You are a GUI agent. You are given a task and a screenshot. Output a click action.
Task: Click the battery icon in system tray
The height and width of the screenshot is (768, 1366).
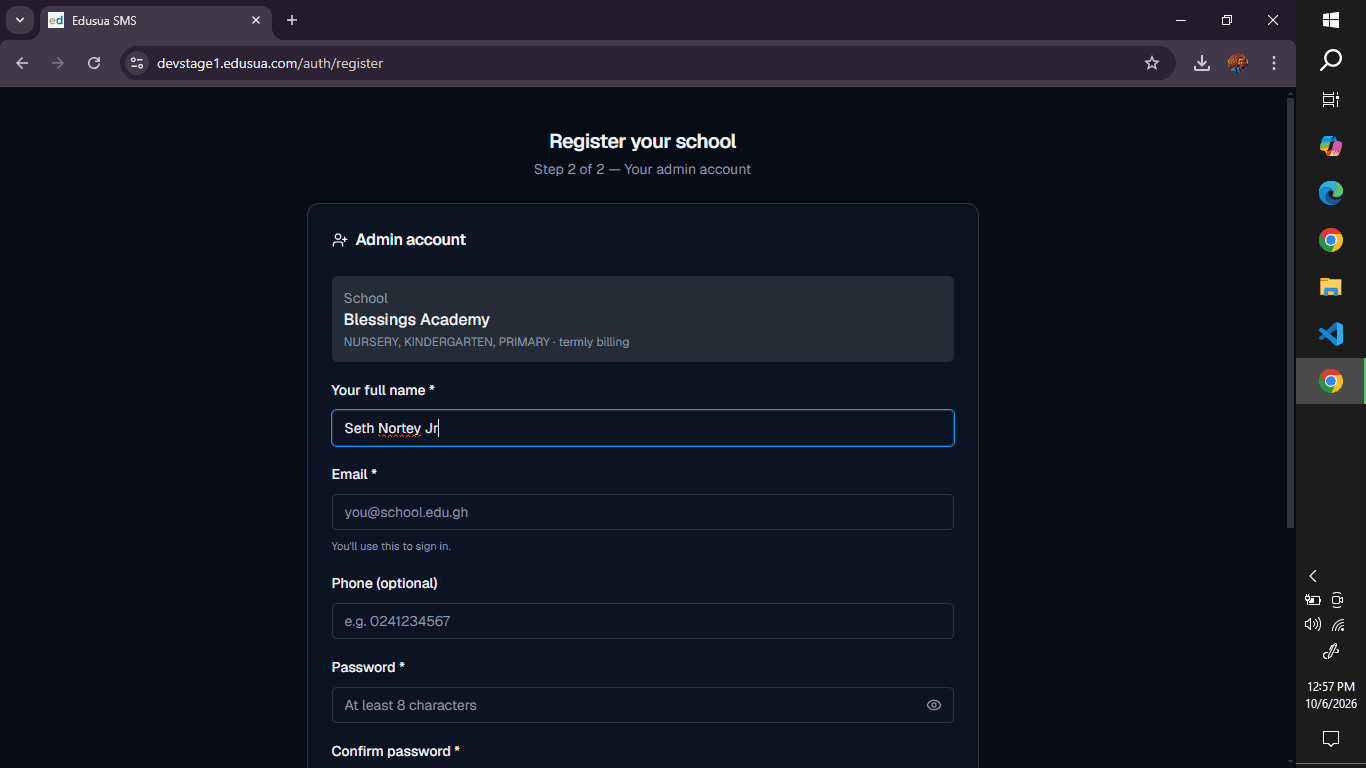click(x=1313, y=601)
